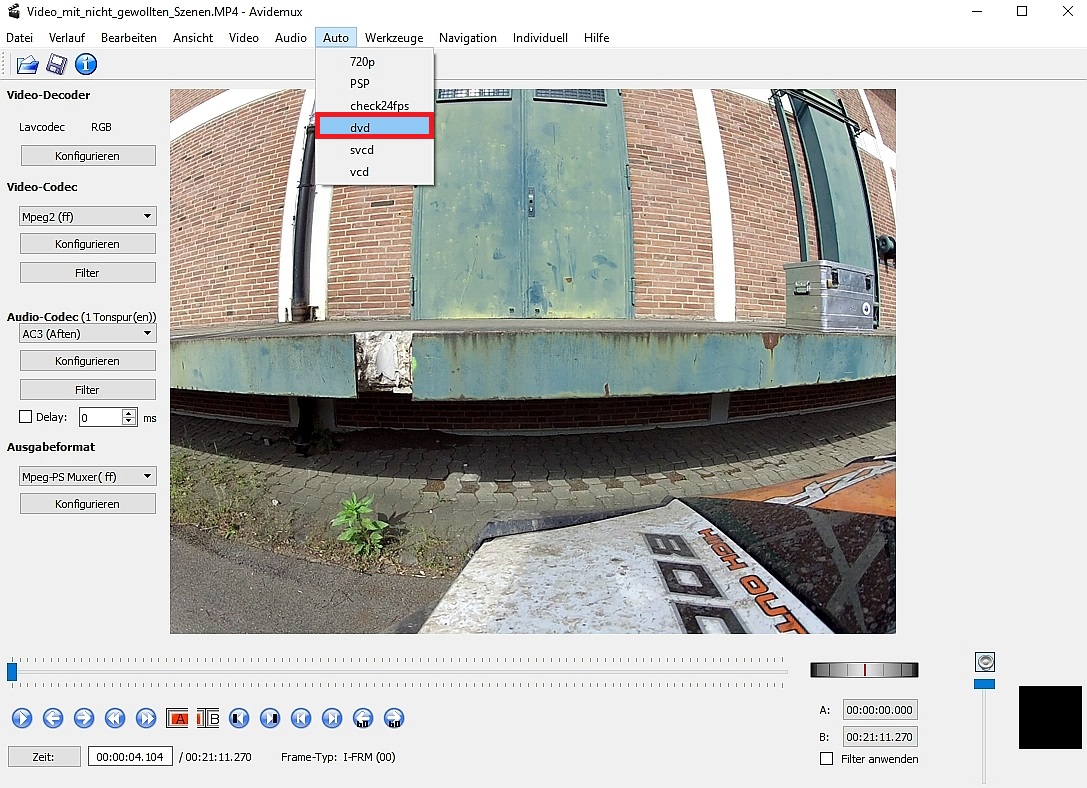Jump forward 60 seconds icon

click(x=394, y=718)
